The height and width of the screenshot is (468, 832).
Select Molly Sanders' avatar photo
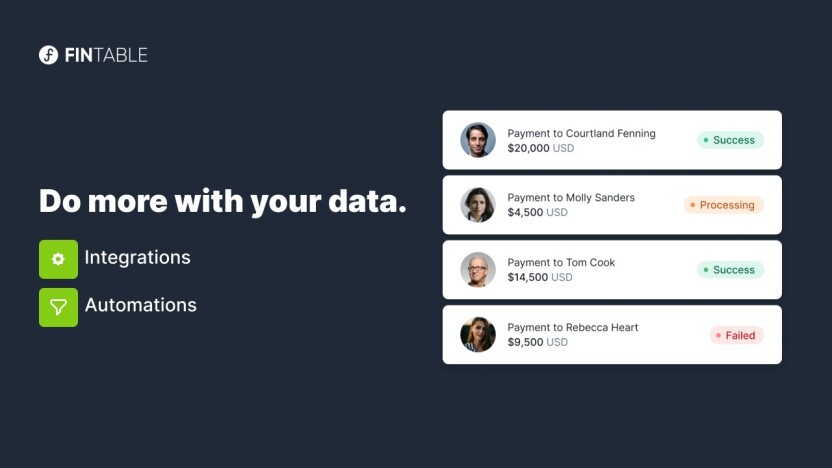pyautogui.click(x=478, y=205)
